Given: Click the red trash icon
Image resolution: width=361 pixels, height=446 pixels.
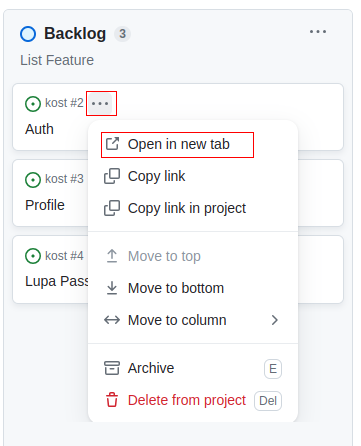Looking at the screenshot, I should click(x=112, y=400).
